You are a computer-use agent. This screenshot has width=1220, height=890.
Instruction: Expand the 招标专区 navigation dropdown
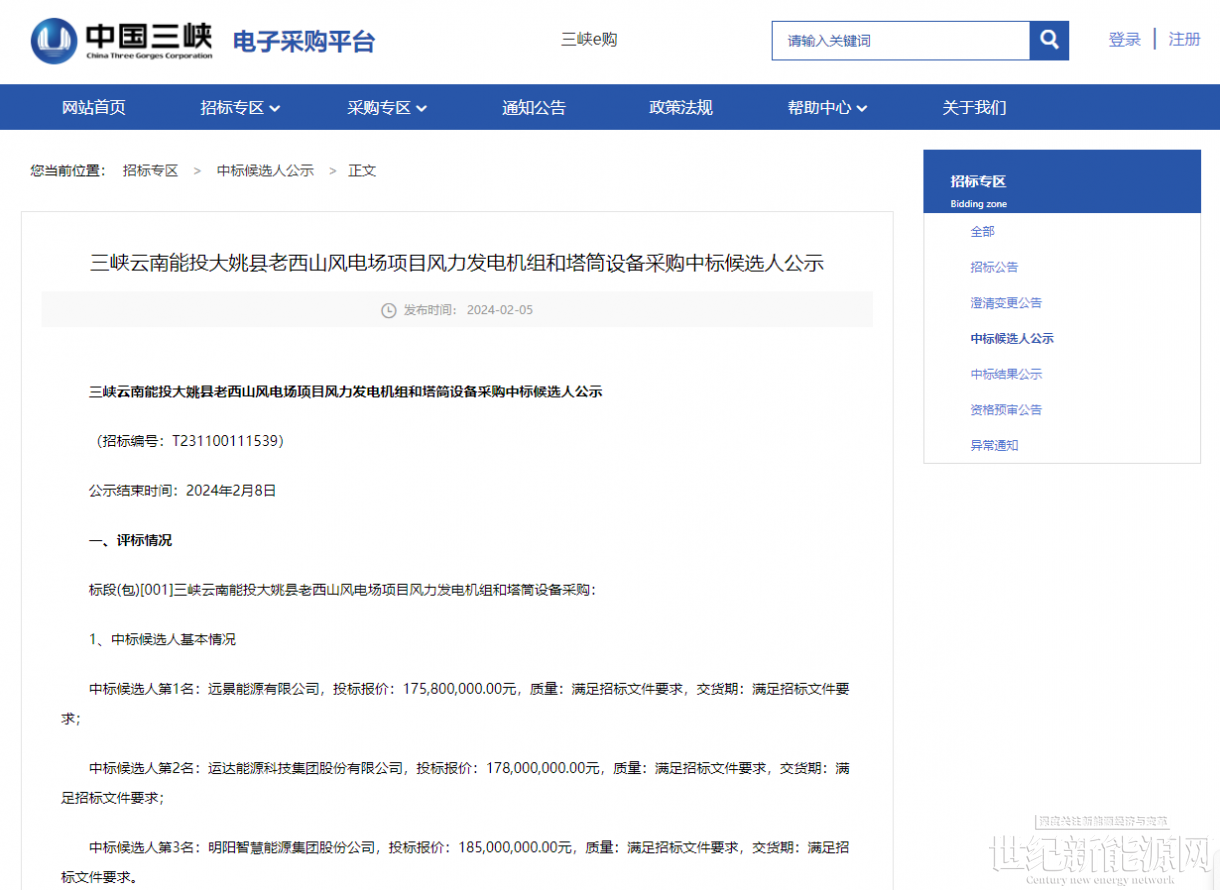click(240, 107)
